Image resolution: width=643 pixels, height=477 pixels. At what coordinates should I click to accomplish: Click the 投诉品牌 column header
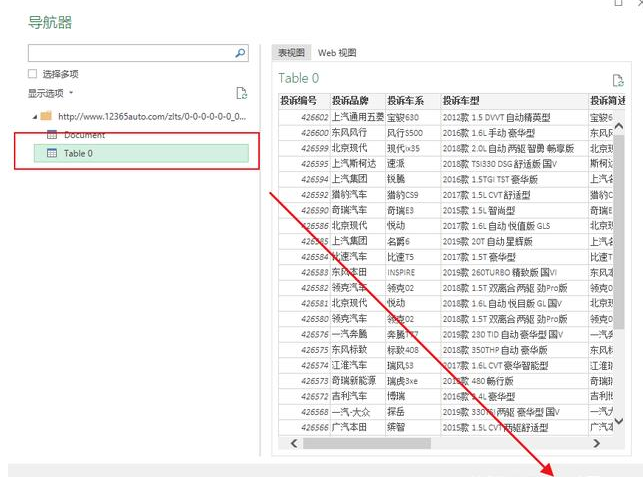pos(350,101)
